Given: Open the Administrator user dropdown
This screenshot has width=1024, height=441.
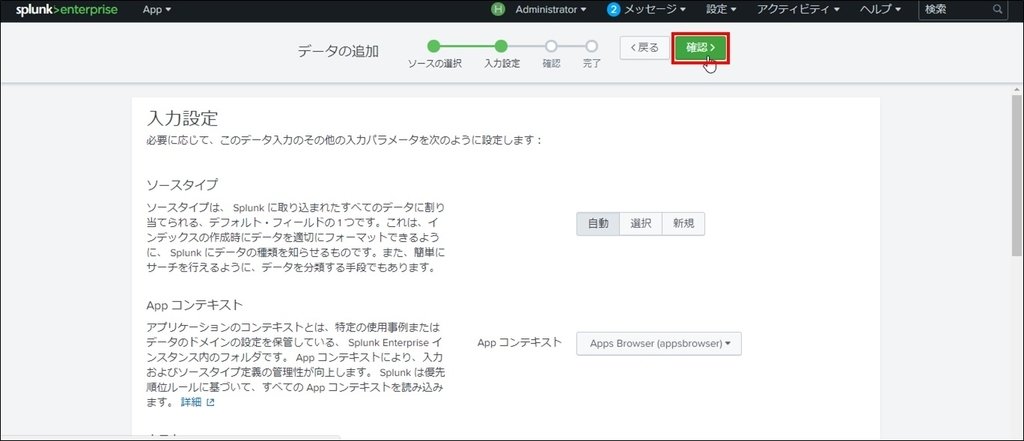Looking at the screenshot, I should (551, 10).
